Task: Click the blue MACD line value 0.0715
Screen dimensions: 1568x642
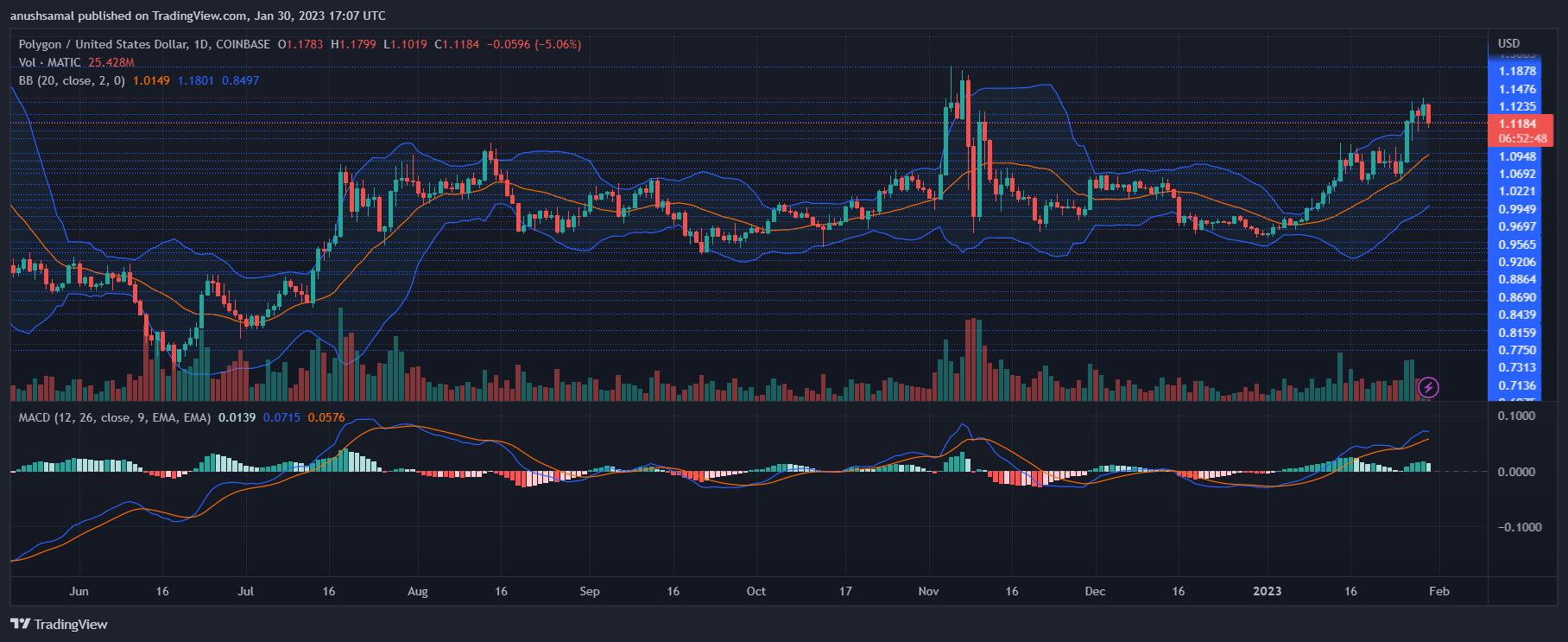Action: point(281,417)
